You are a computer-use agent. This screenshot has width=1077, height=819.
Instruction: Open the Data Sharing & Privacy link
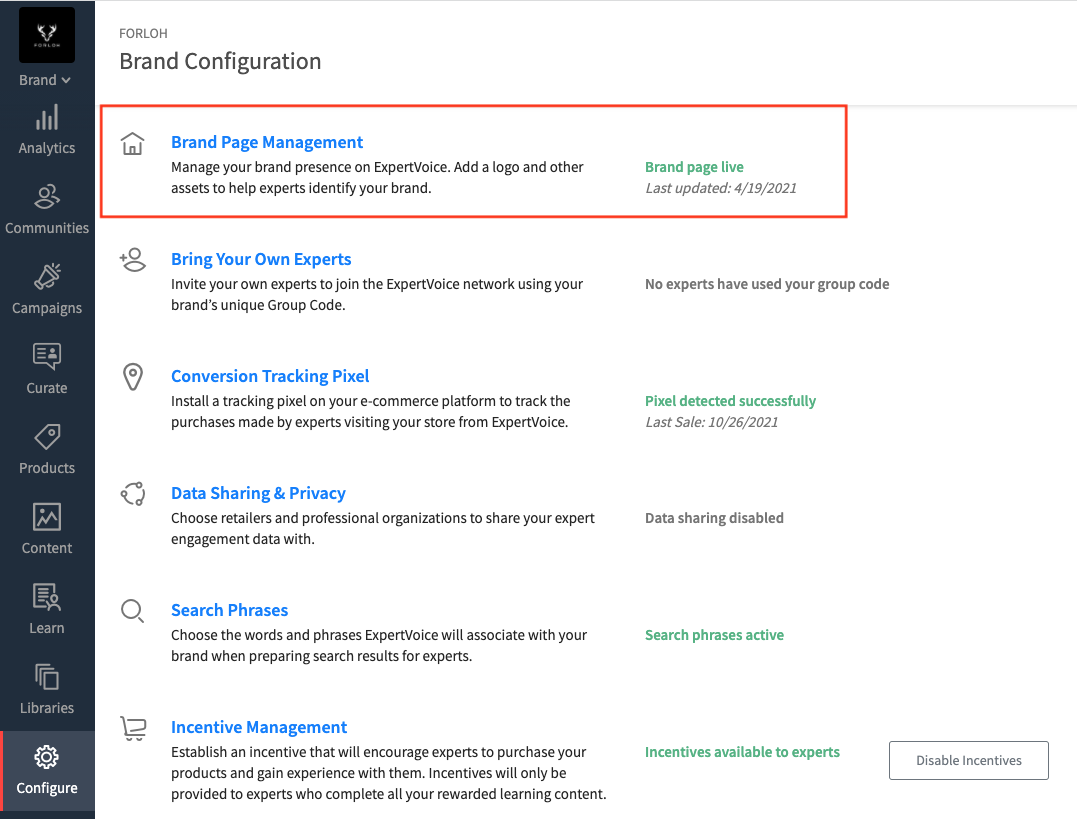coord(258,493)
